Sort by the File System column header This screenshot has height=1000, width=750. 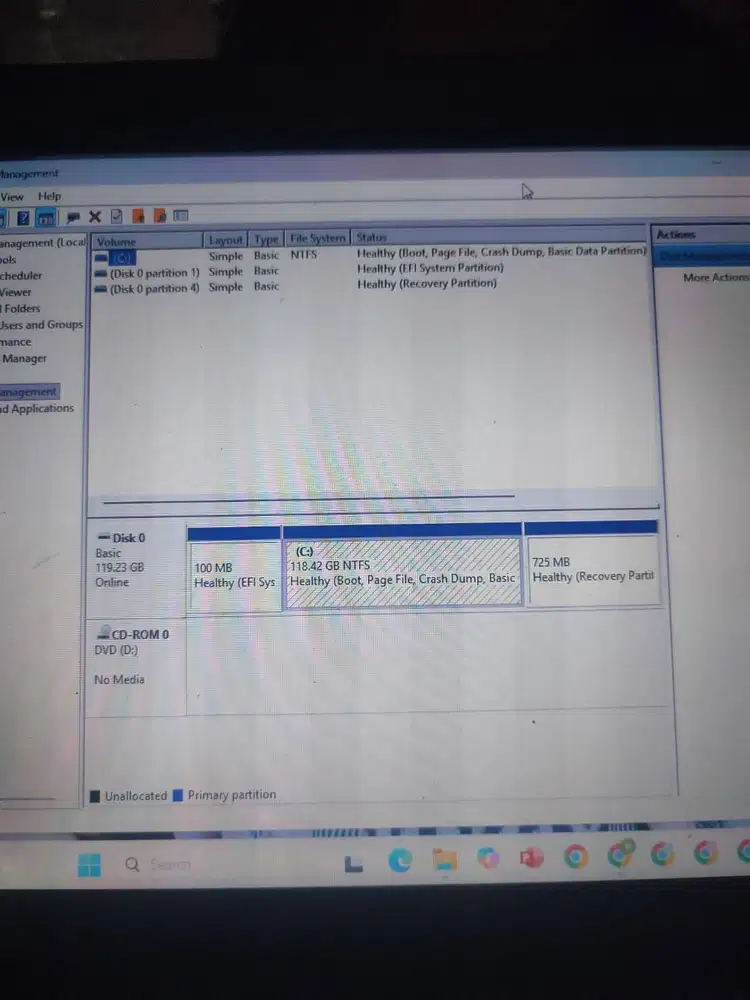tap(318, 238)
